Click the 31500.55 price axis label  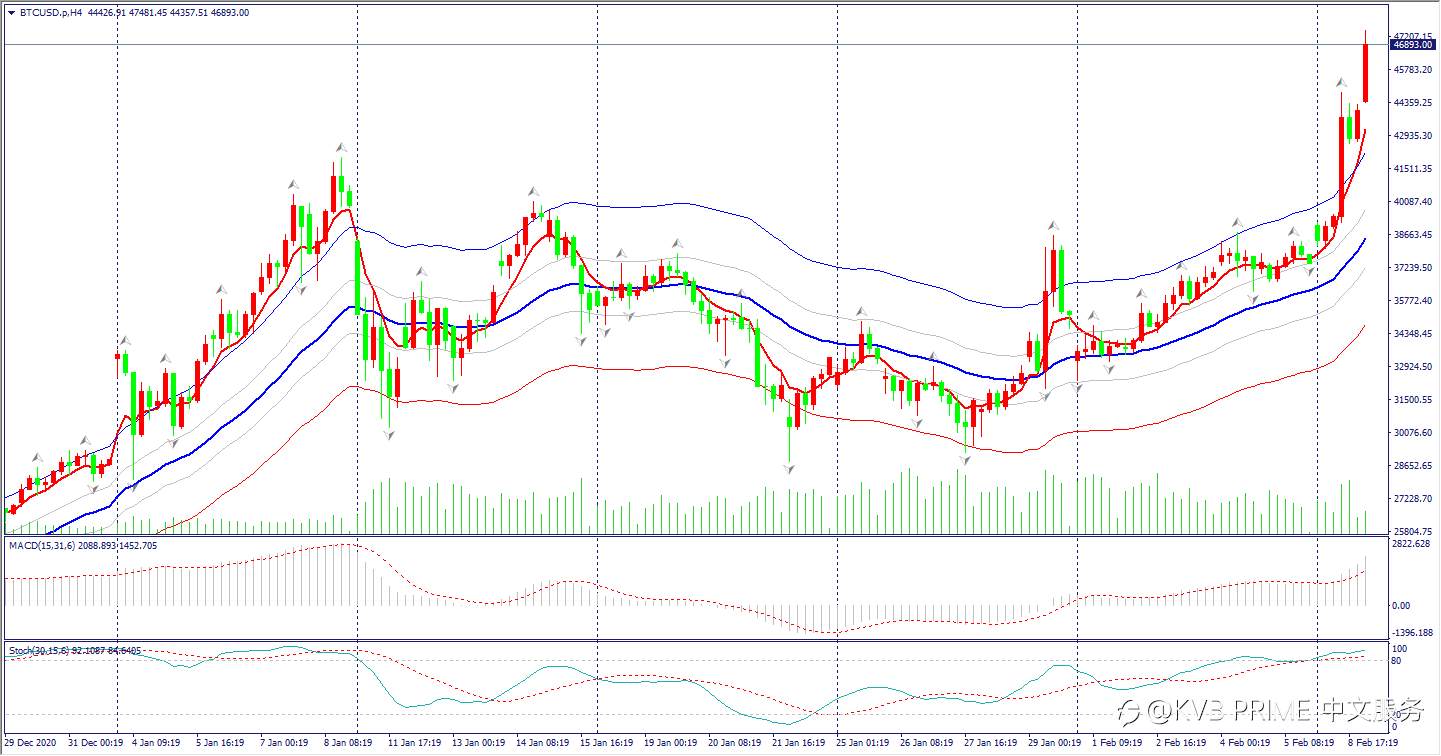pyautogui.click(x=1414, y=399)
